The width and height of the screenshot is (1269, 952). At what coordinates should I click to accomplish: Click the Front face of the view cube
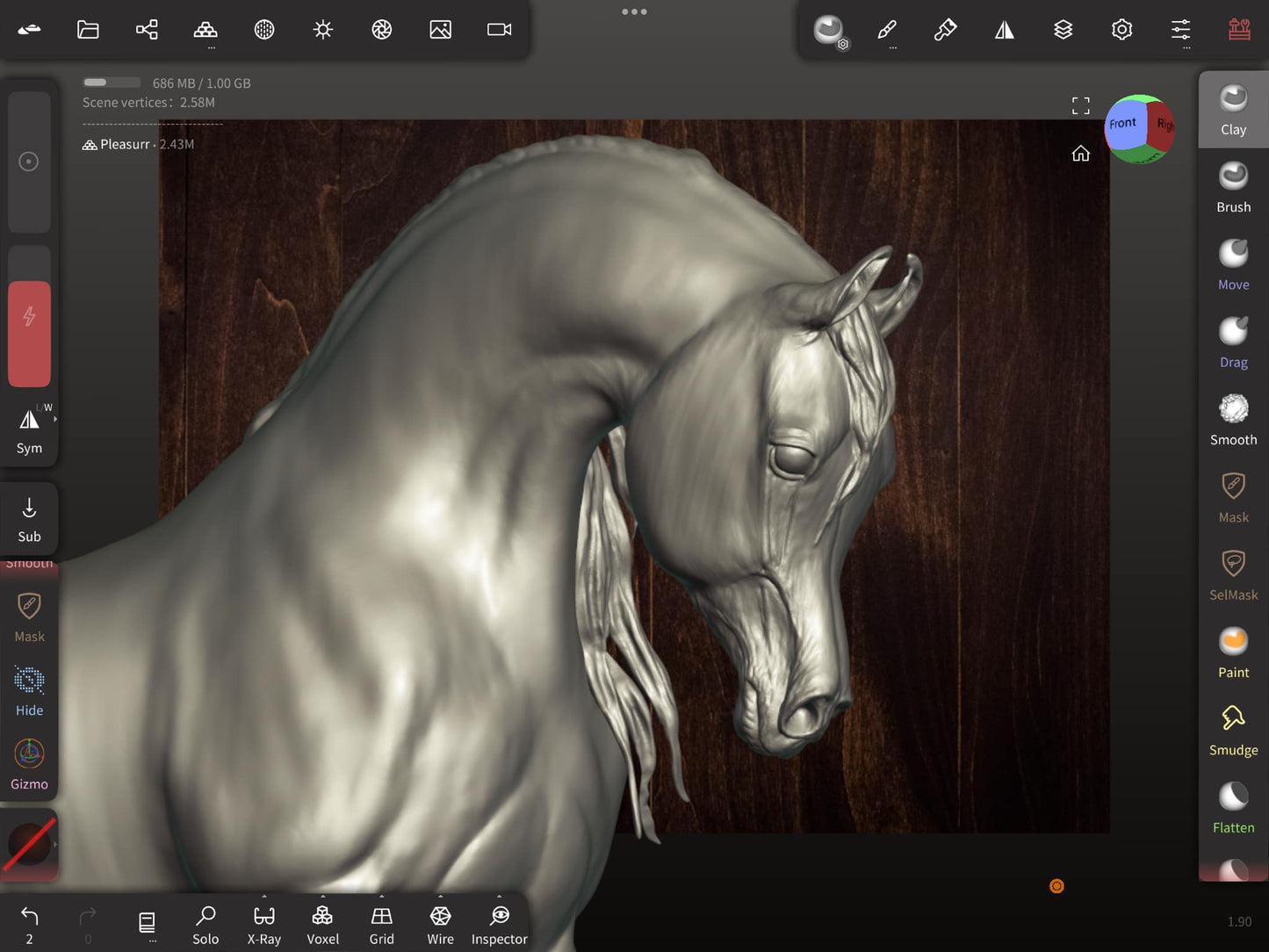pos(1124,124)
